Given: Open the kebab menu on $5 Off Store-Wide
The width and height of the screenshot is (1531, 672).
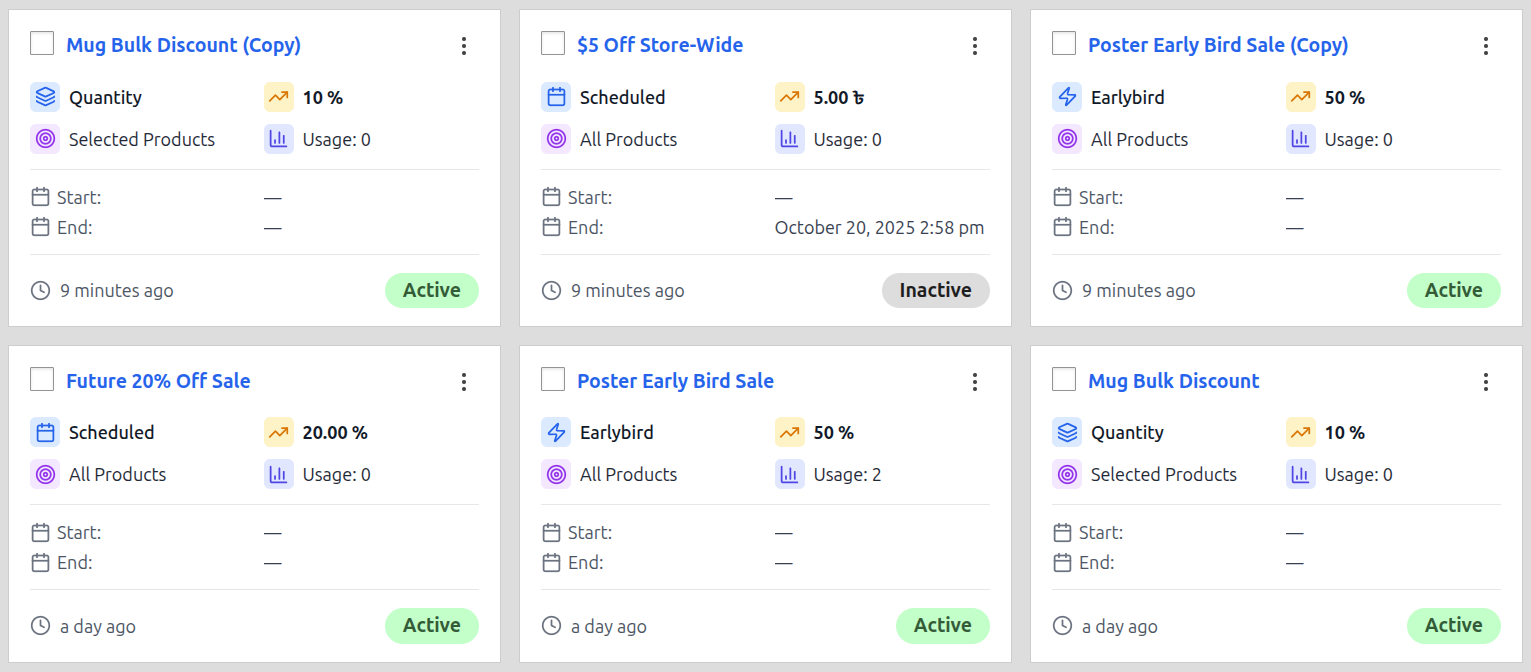Looking at the screenshot, I should tap(975, 45).
